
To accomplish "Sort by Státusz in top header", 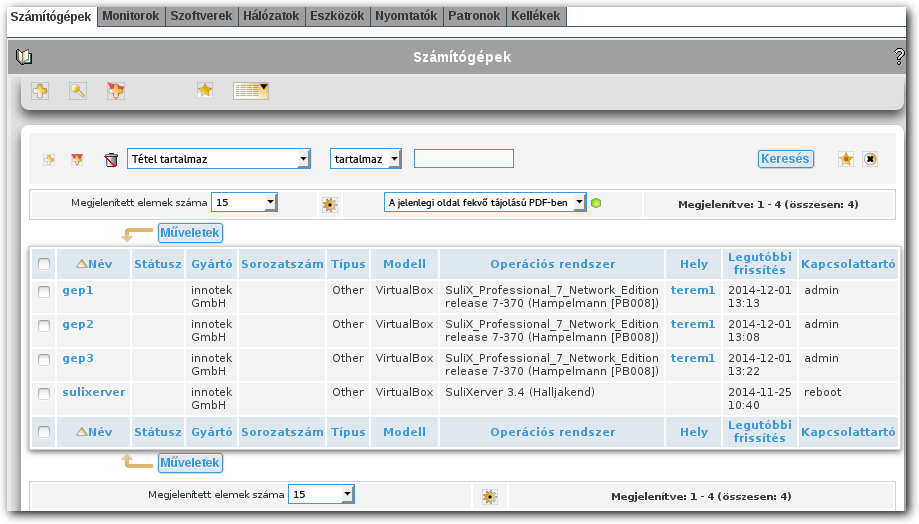I will click(x=158, y=264).
